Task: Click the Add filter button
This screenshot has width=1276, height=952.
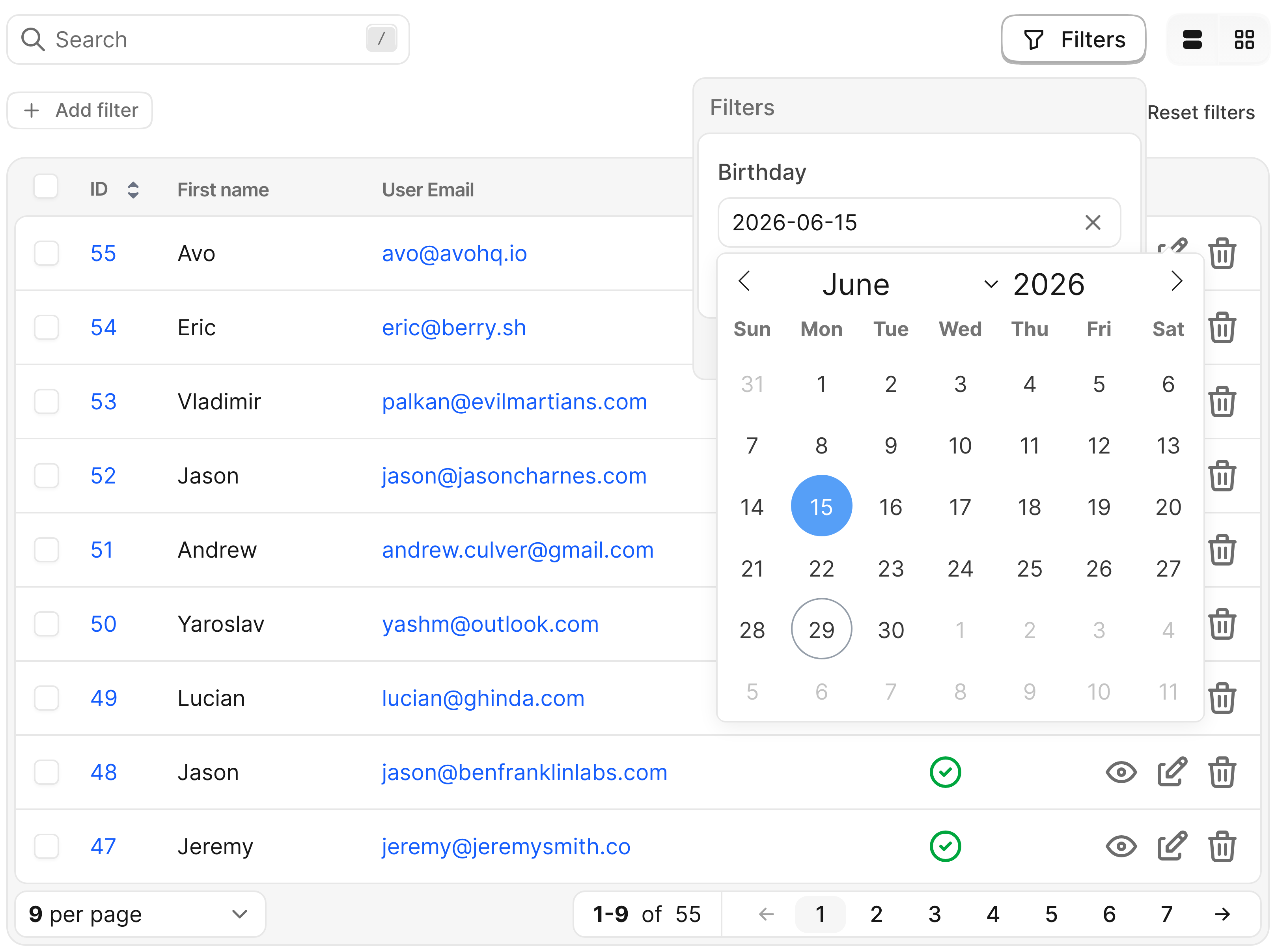Action: [x=80, y=110]
